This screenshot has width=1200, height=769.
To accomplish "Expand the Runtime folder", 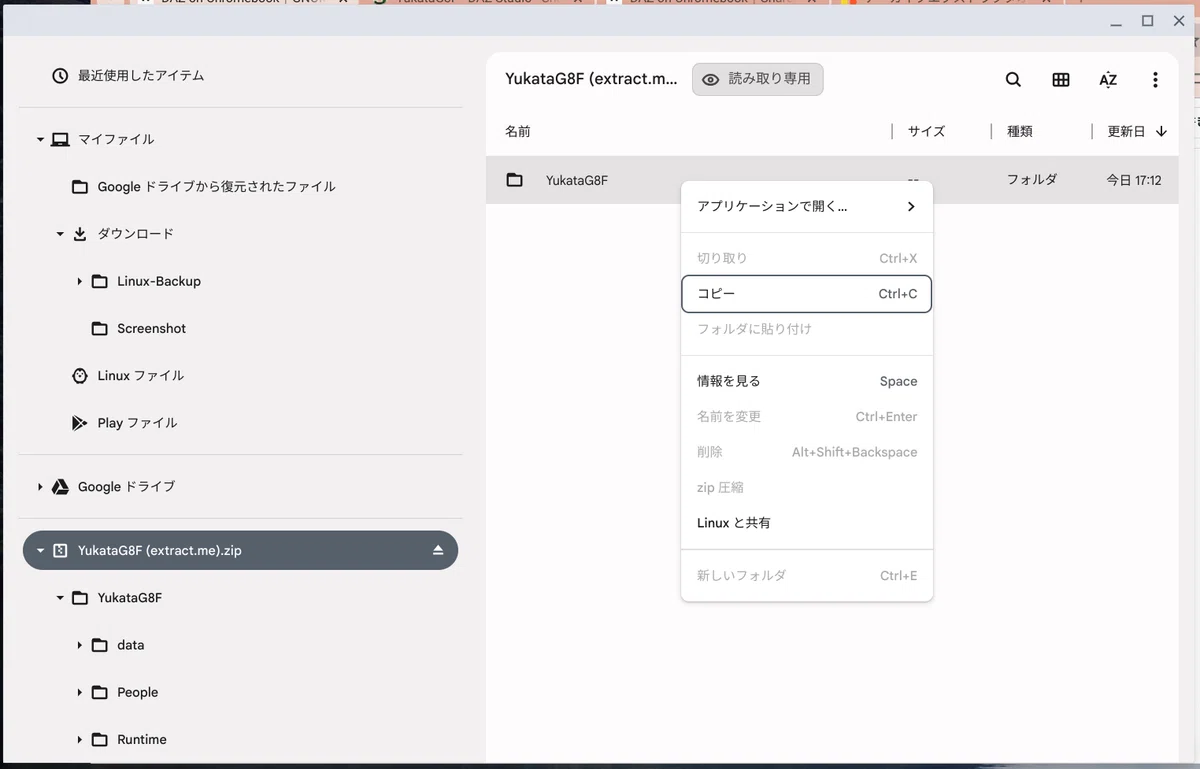I will [x=79, y=740].
